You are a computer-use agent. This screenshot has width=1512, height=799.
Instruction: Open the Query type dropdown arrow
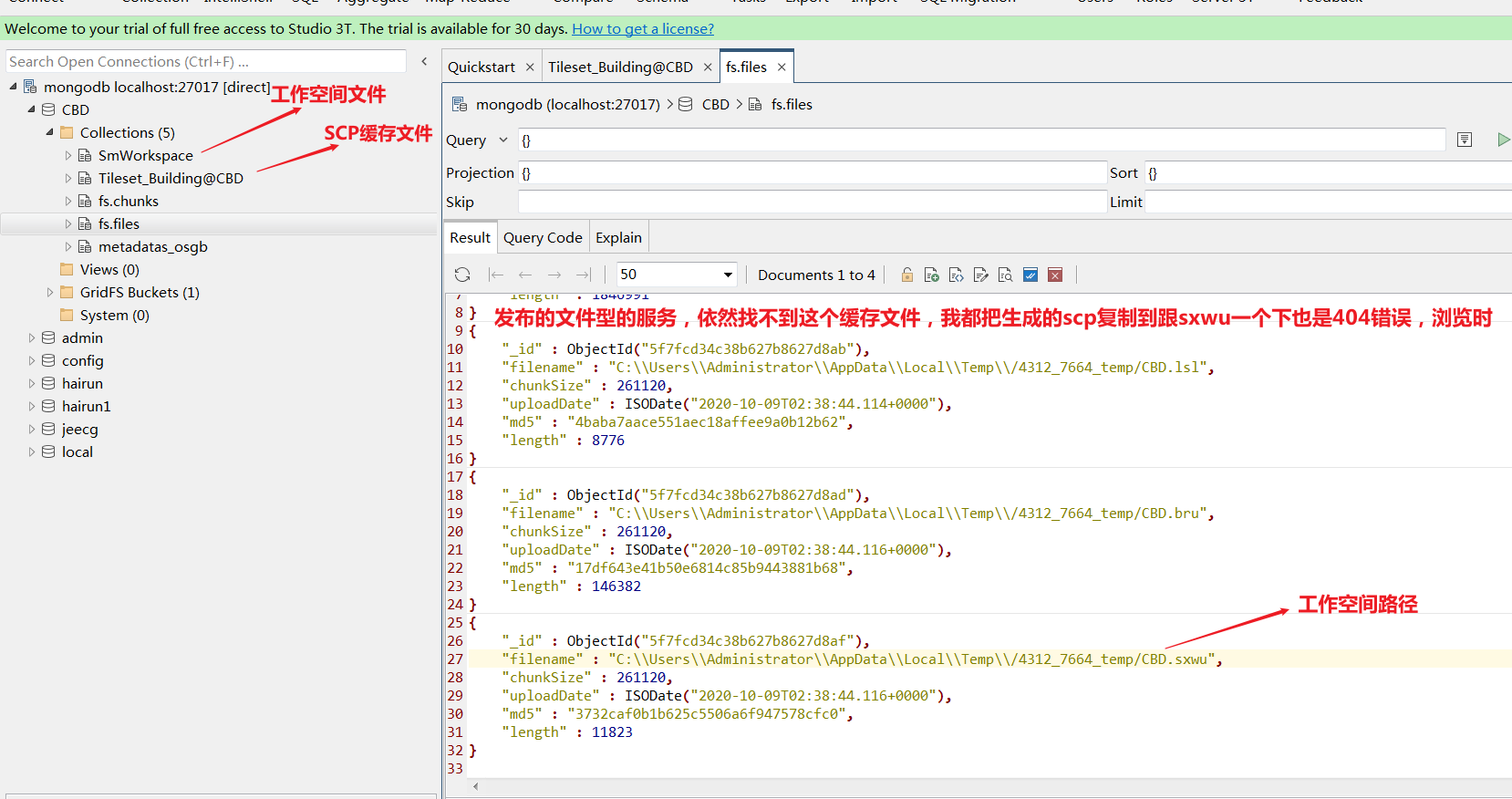[x=502, y=140]
